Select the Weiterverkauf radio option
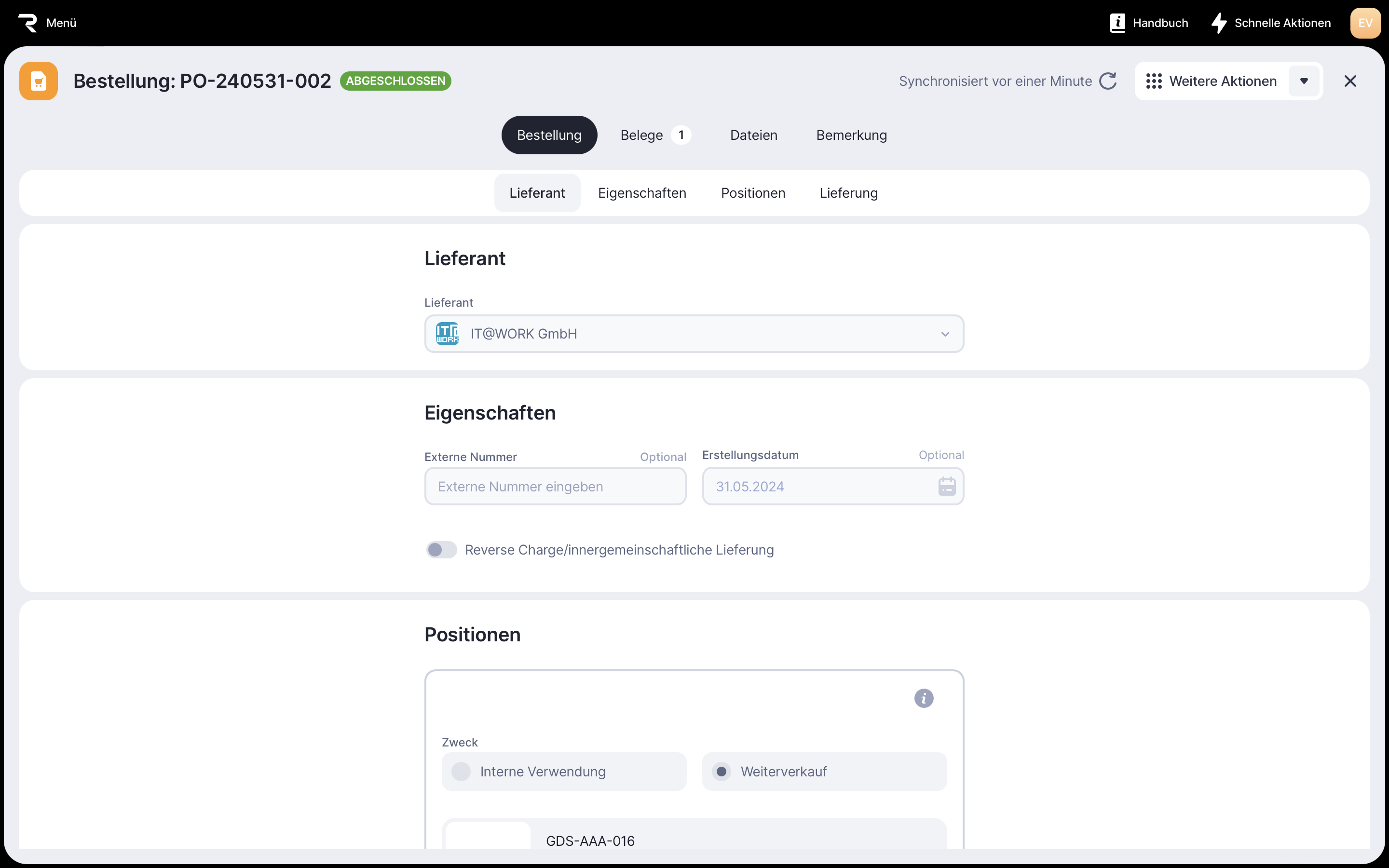The image size is (1389, 868). click(722, 772)
